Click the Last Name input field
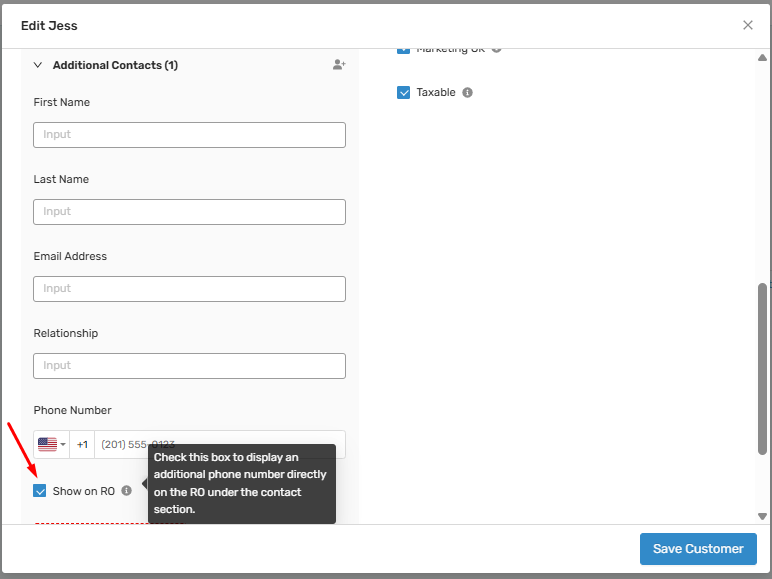 pyautogui.click(x=189, y=212)
